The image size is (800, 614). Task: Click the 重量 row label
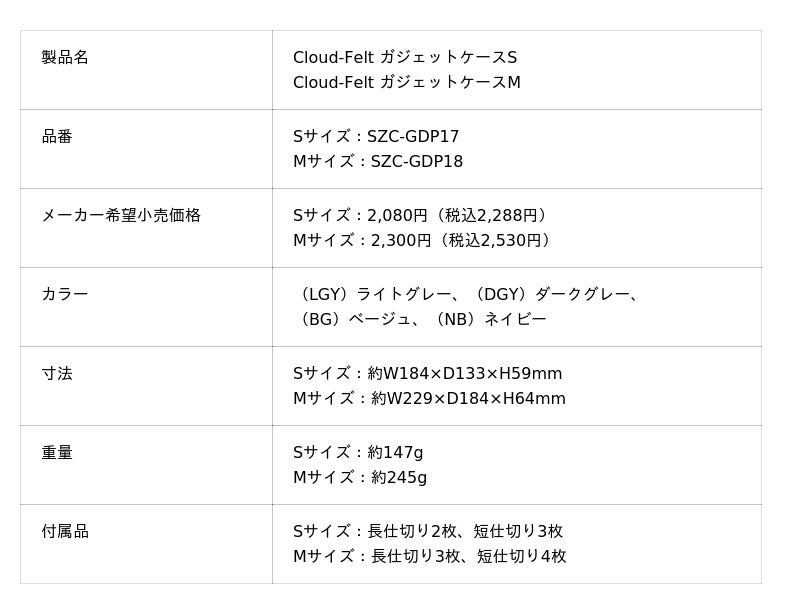point(57,452)
